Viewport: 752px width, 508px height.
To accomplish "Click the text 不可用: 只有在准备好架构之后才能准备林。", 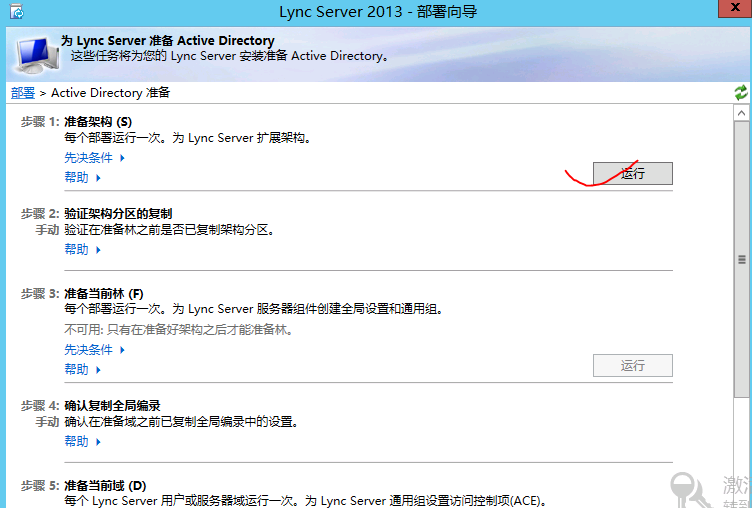I will click(x=179, y=330).
